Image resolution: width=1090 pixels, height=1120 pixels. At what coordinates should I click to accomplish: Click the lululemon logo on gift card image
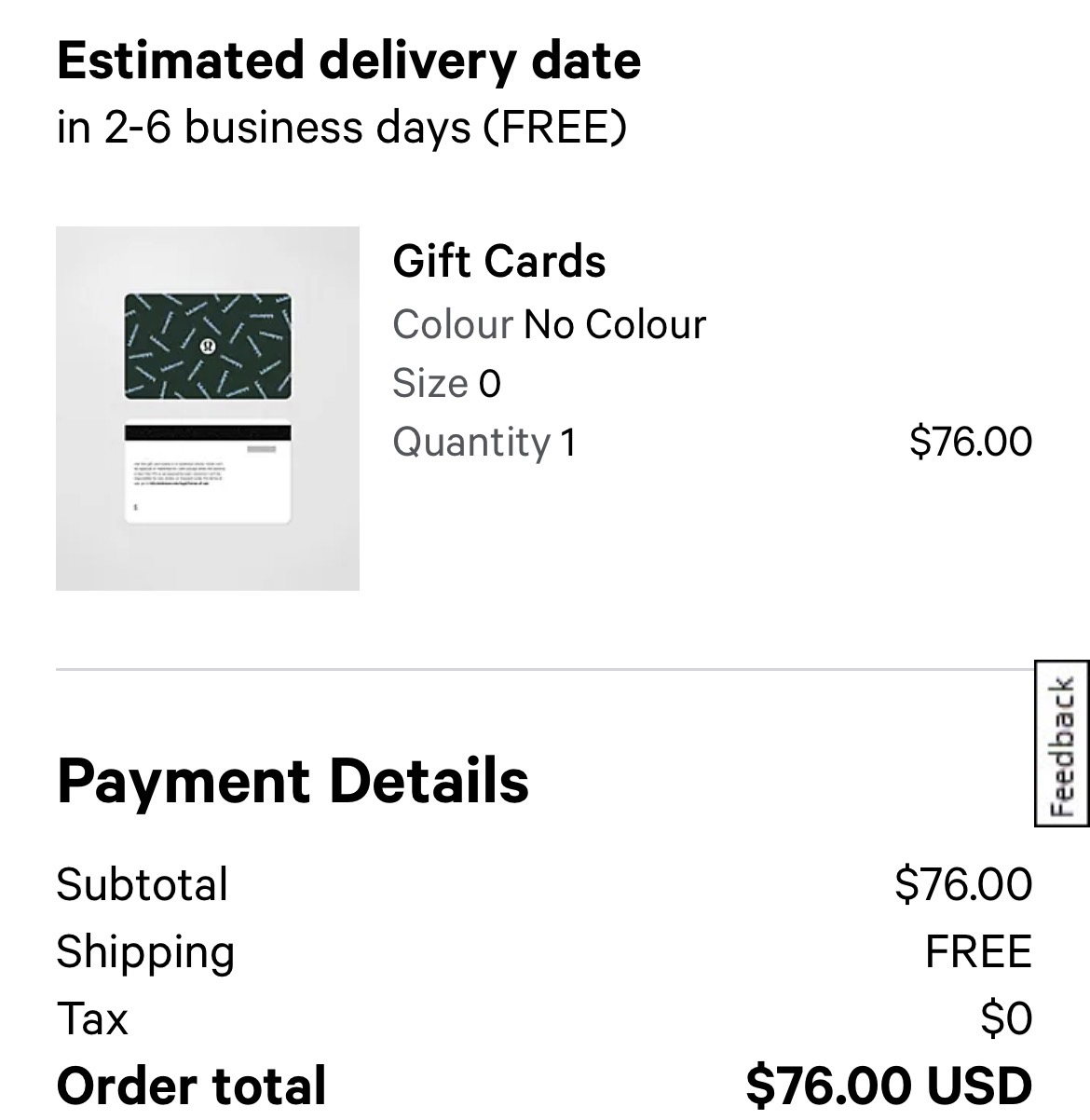208,347
